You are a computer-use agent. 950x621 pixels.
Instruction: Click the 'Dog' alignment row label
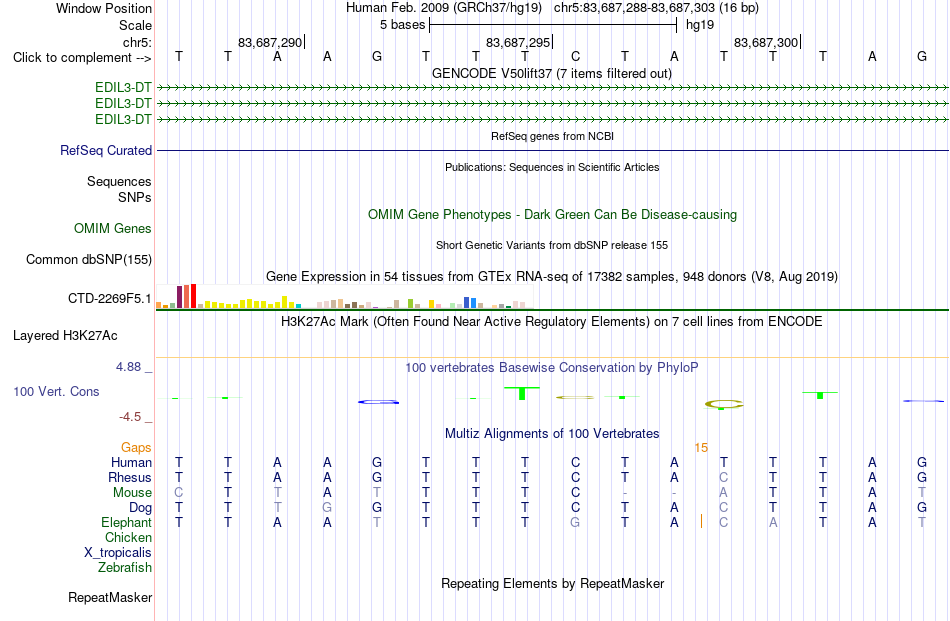tap(140, 507)
